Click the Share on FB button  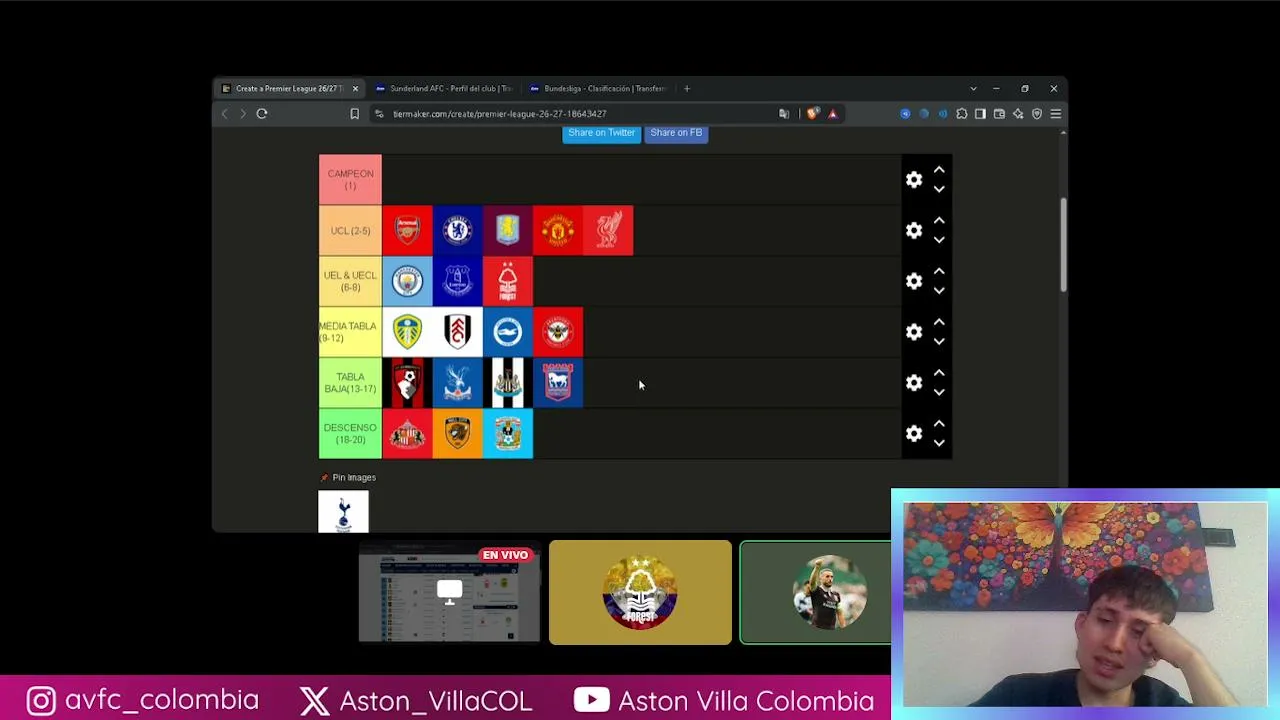(x=676, y=133)
